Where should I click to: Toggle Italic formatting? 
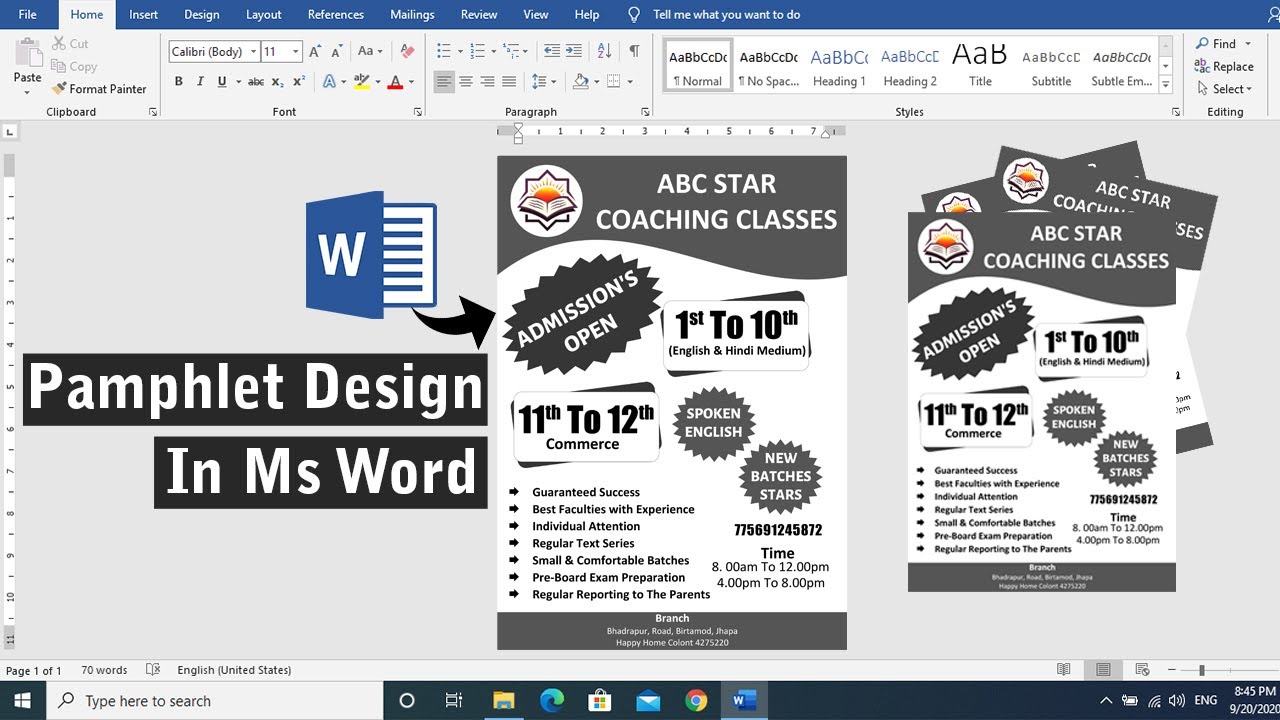pos(200,82)
